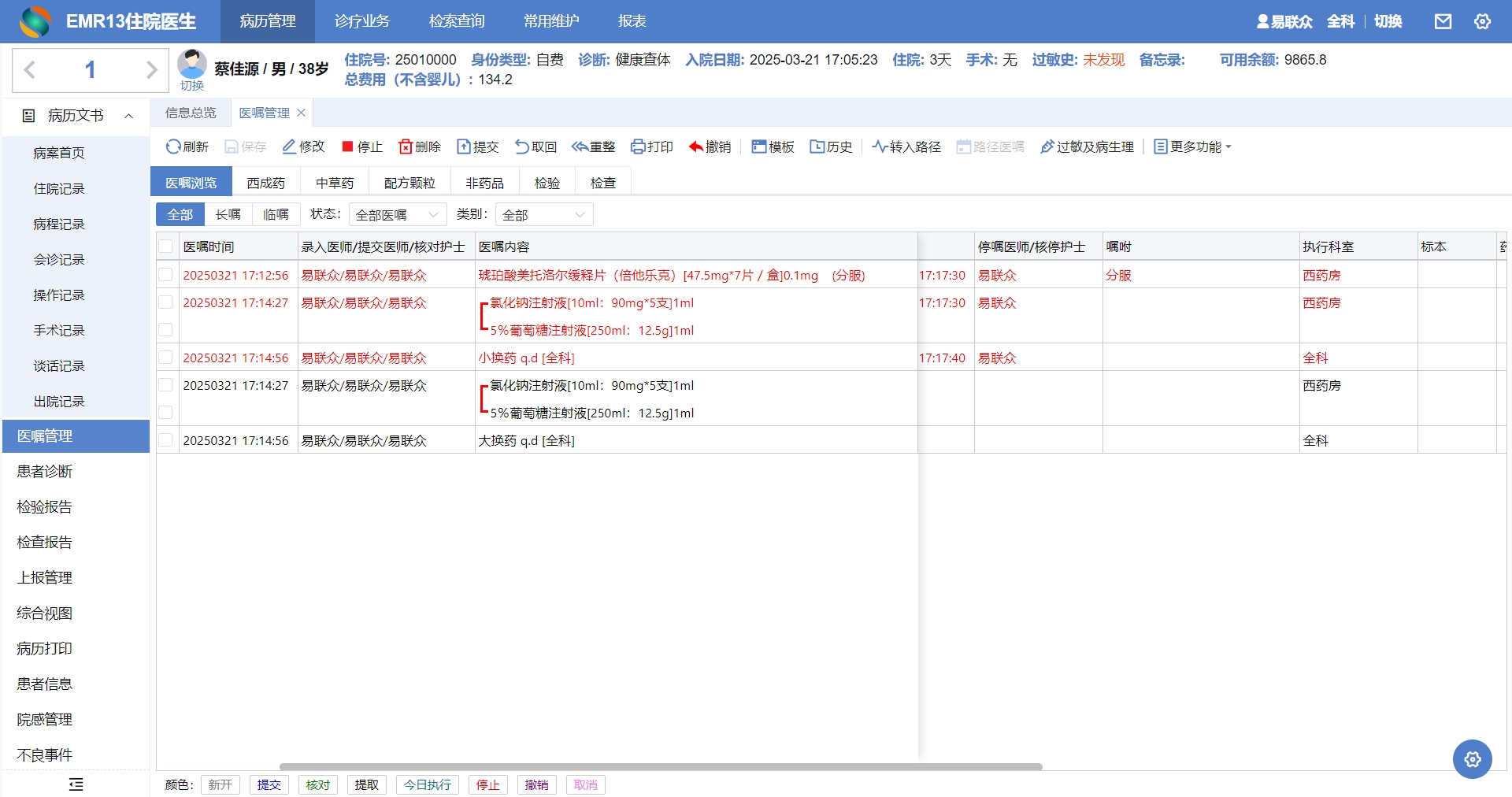
Task: Go to previous patient with left arrow
Action: pyautogui.click(x=30, y=70)
